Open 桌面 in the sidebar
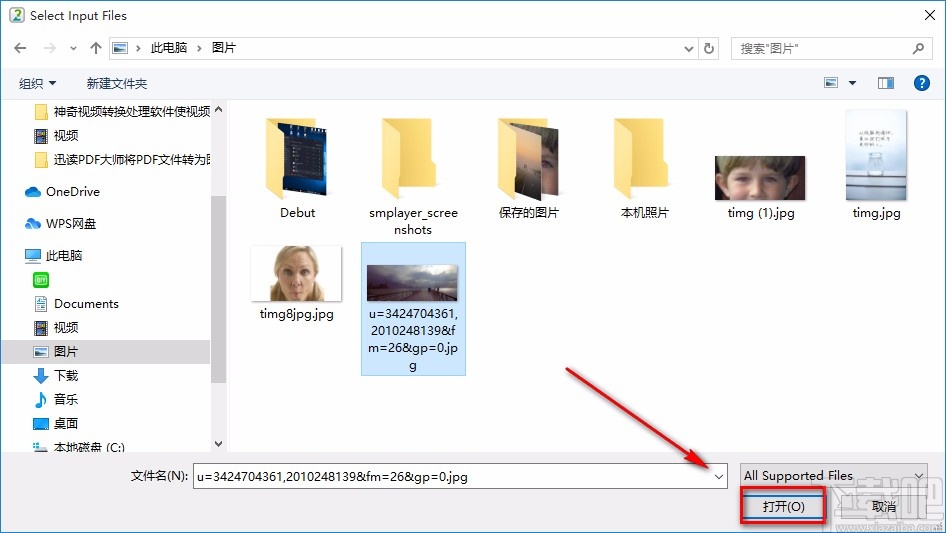 point(56,424)
